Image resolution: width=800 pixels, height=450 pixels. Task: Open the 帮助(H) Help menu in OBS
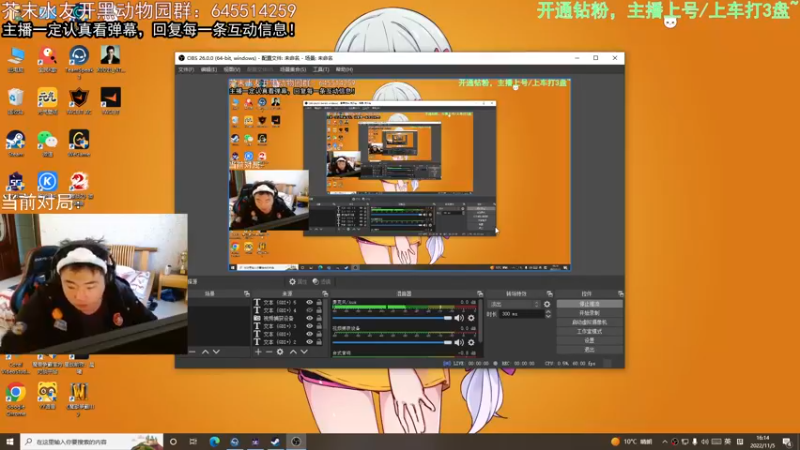[344, 69]
